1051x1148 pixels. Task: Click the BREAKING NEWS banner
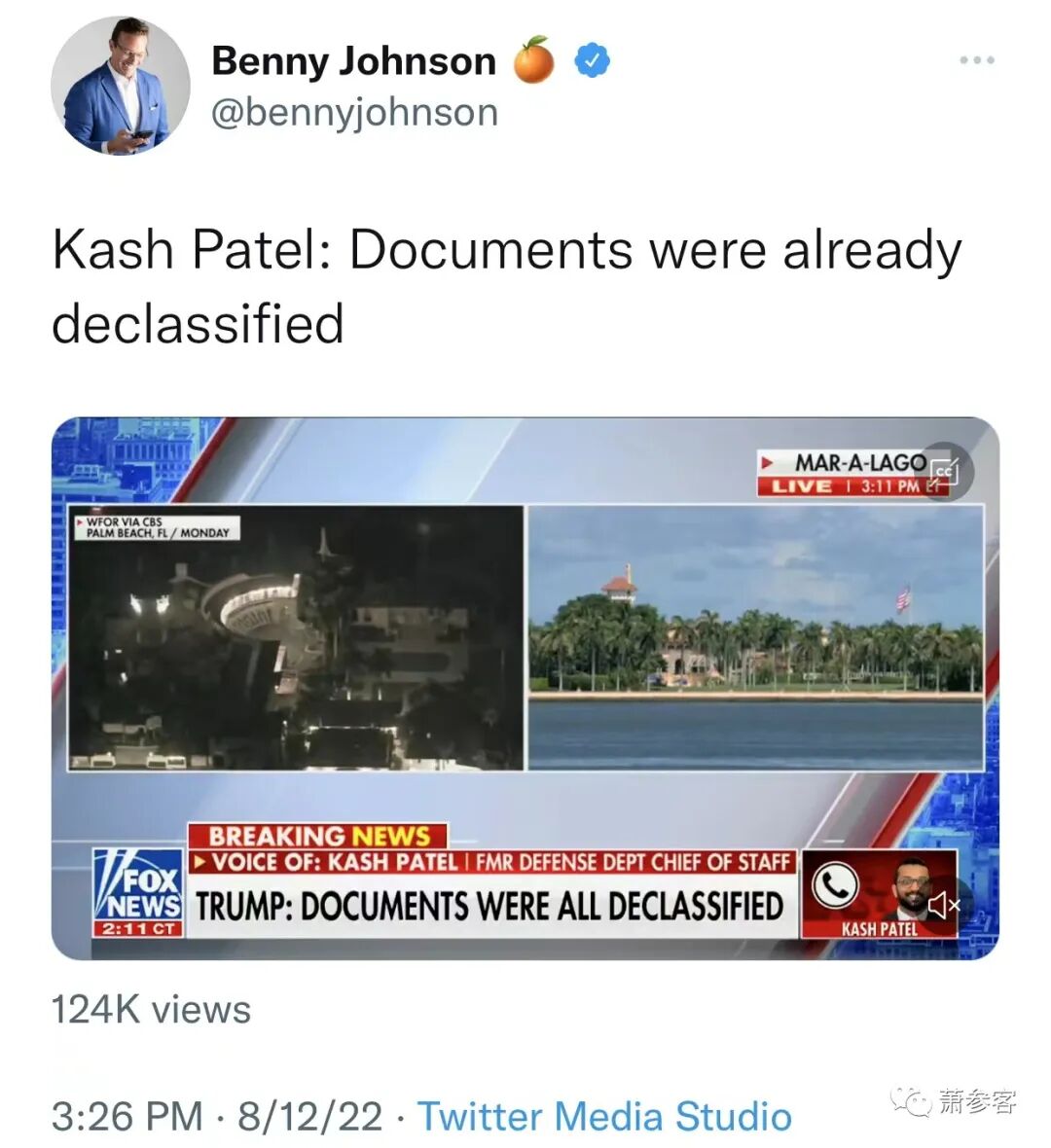coord(318,836)
